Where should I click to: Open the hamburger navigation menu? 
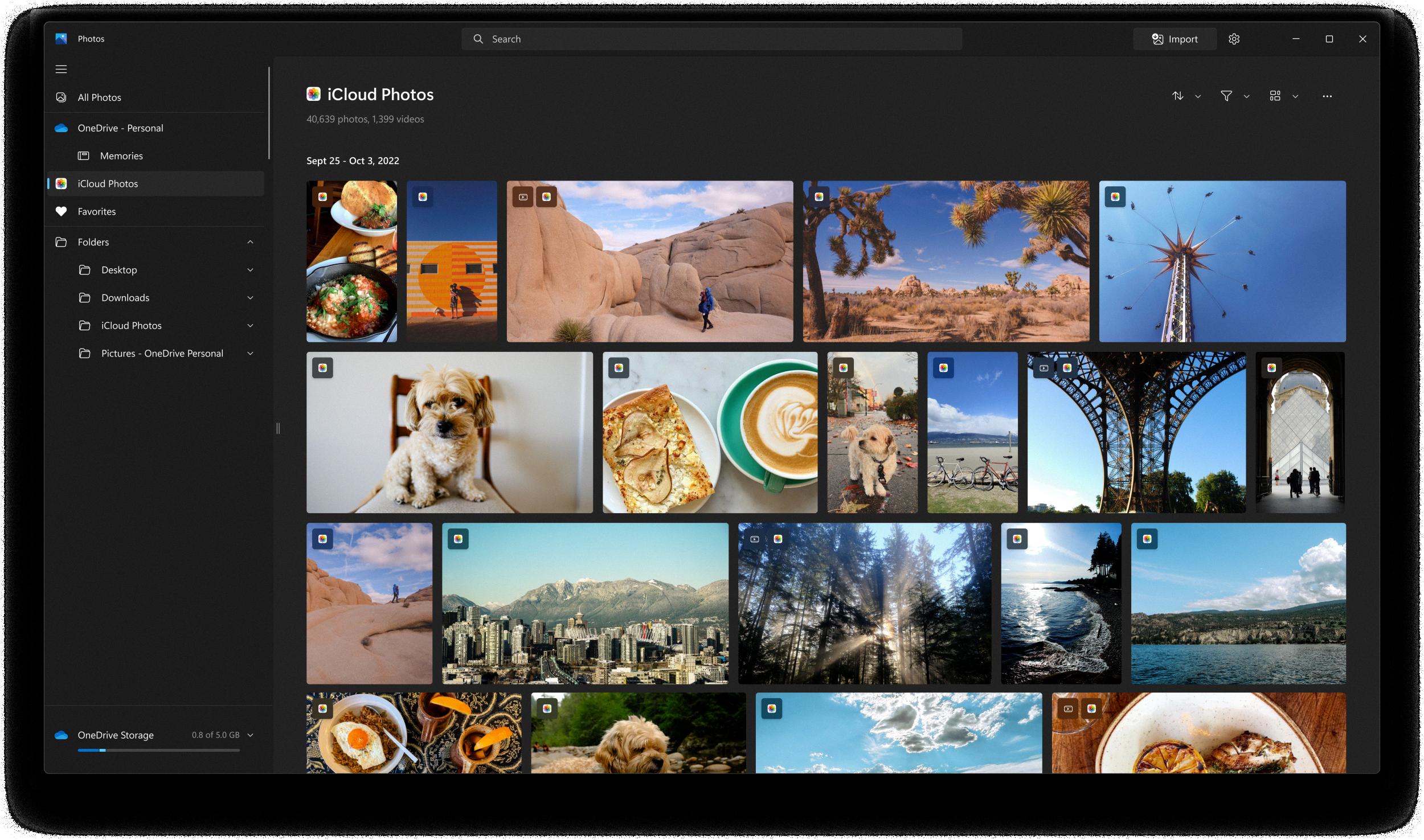(x=61, y=69)
